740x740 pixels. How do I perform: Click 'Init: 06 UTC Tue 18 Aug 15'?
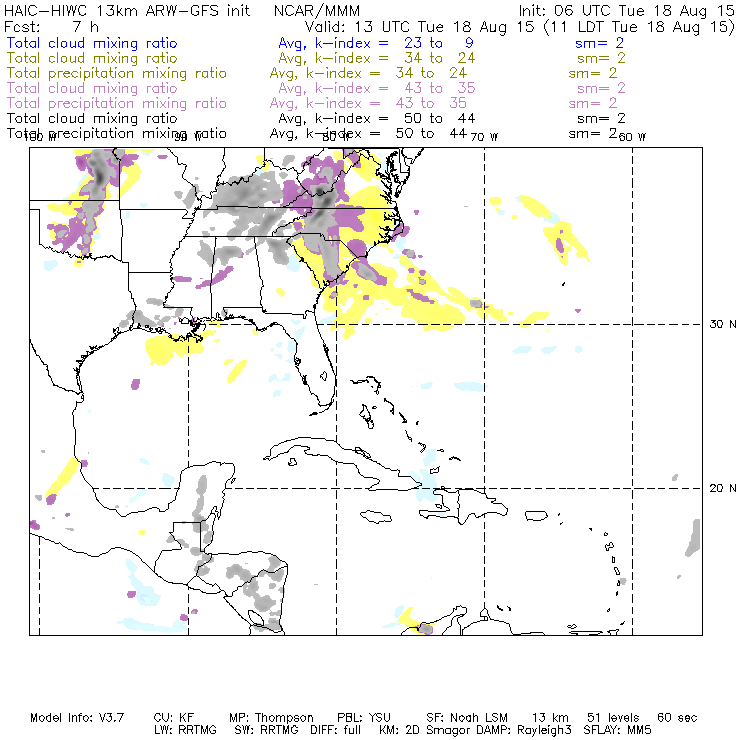(x=627, y=10)
